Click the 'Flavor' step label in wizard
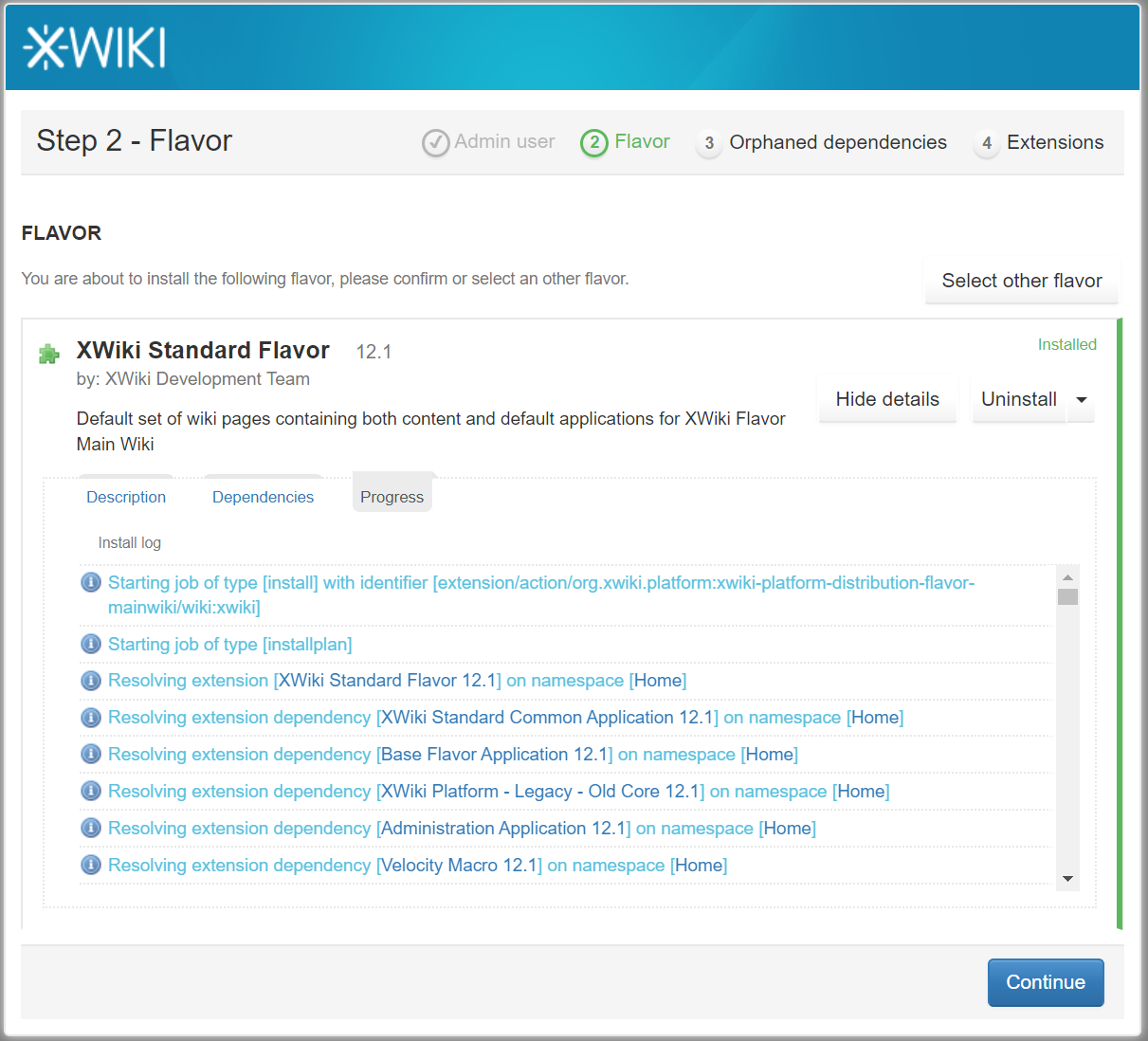 642,141
